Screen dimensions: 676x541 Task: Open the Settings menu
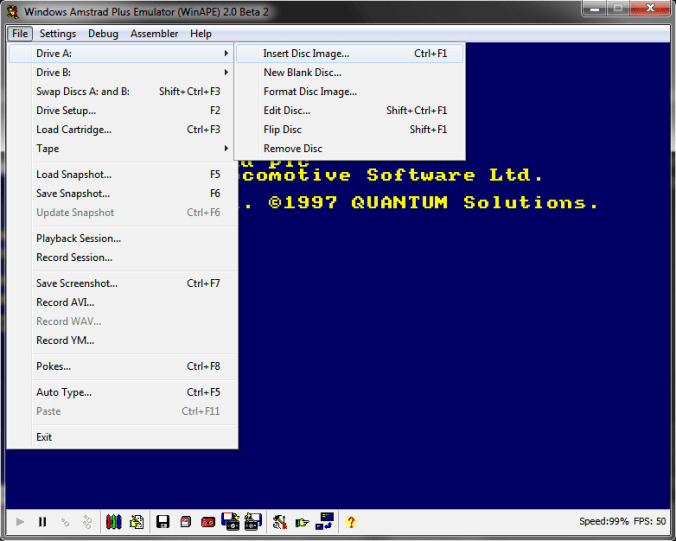[x=58, y=33]
